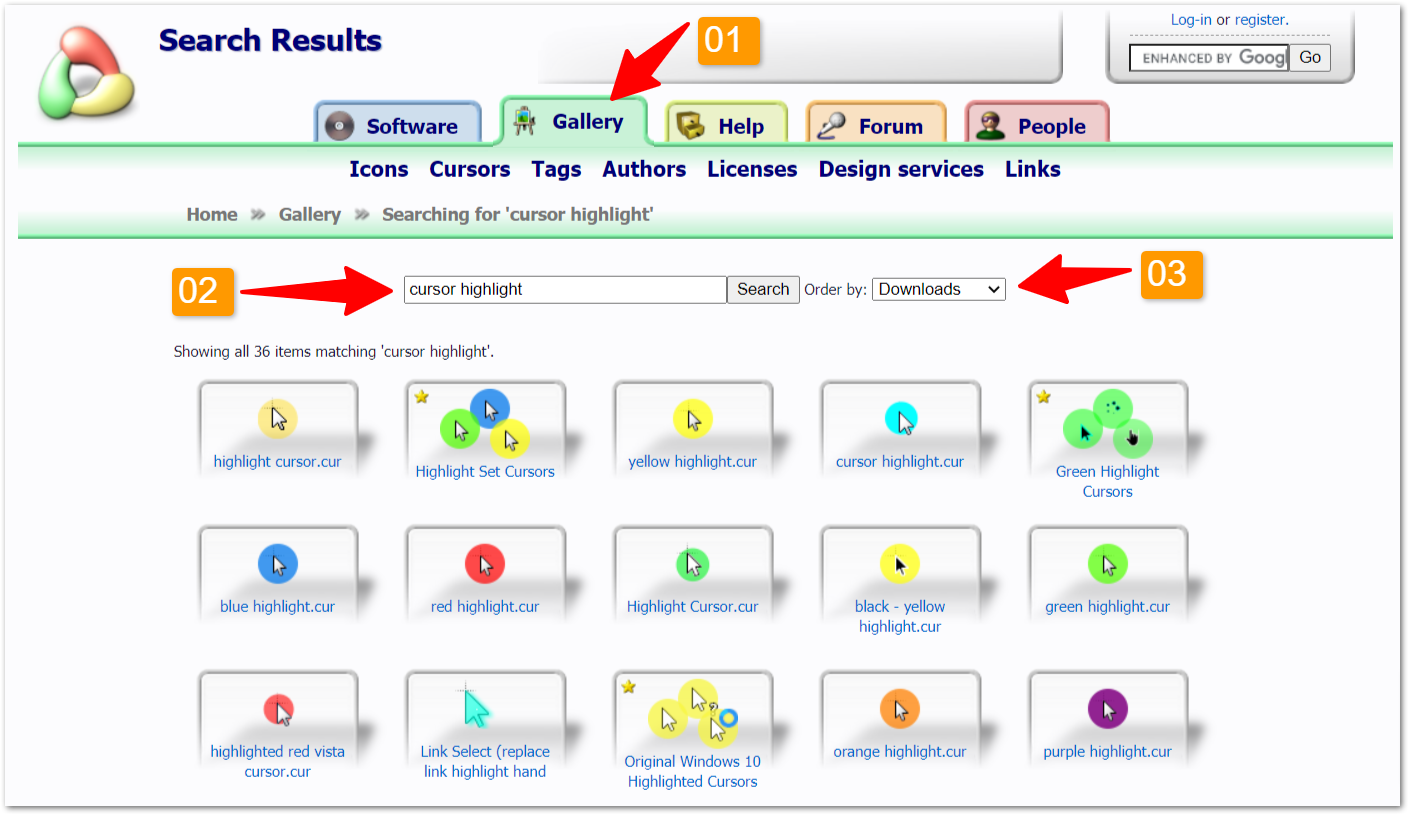
Task: Click the Search button
Action: [763, 290]
